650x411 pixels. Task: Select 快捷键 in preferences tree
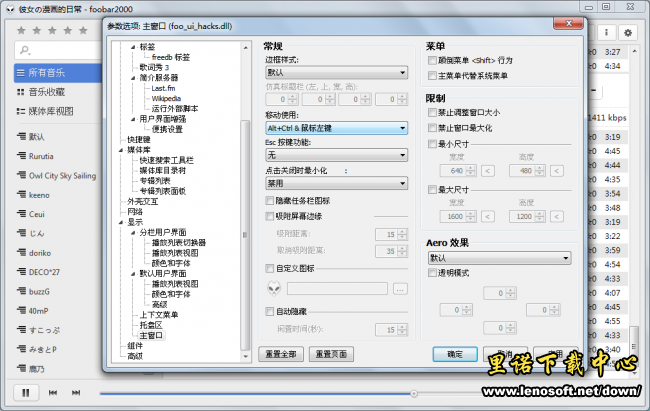pos(138,139)
